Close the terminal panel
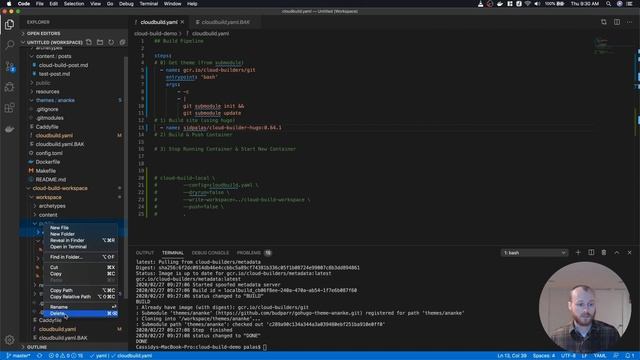The image size is (640, 360). (x=629, y=253)
